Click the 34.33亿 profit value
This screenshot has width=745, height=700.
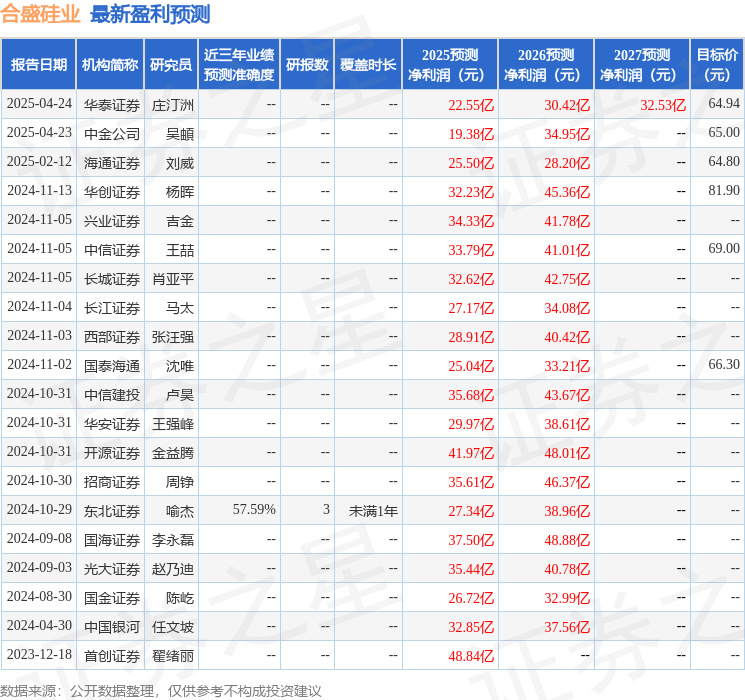[471, 221]
